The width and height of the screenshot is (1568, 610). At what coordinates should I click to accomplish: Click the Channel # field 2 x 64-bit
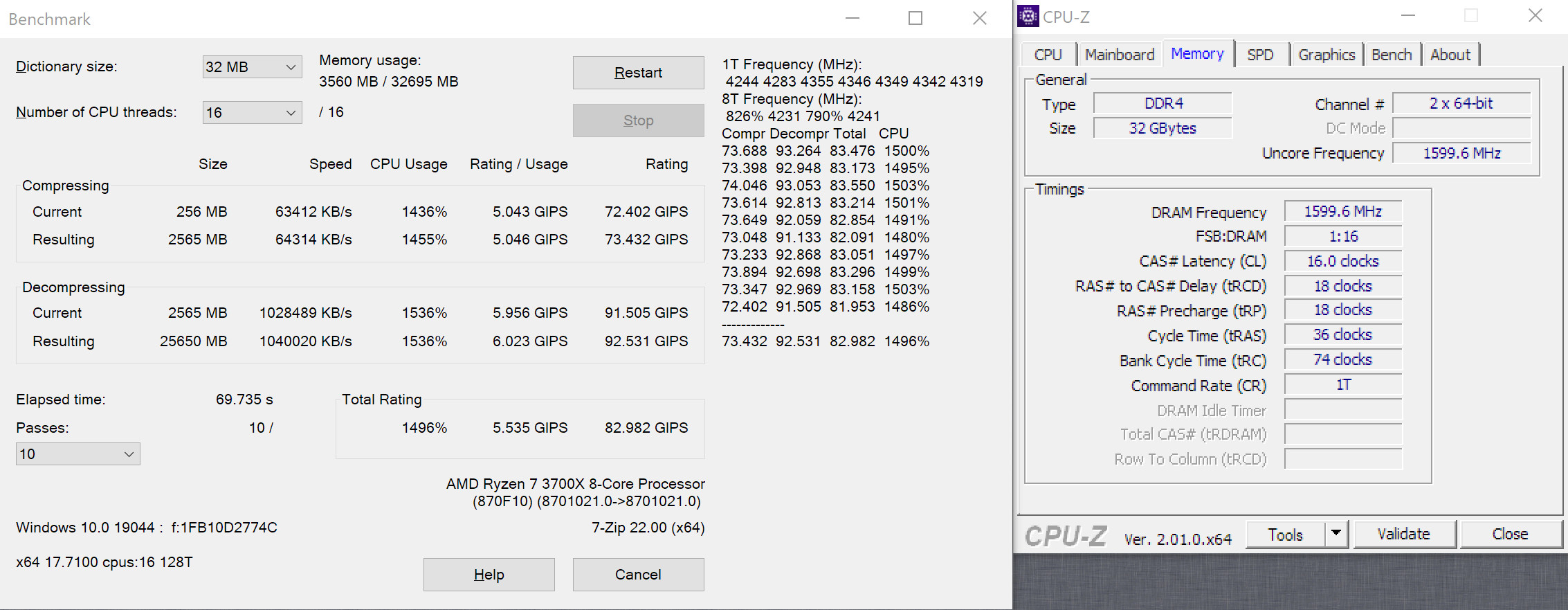pos(1461,104)
